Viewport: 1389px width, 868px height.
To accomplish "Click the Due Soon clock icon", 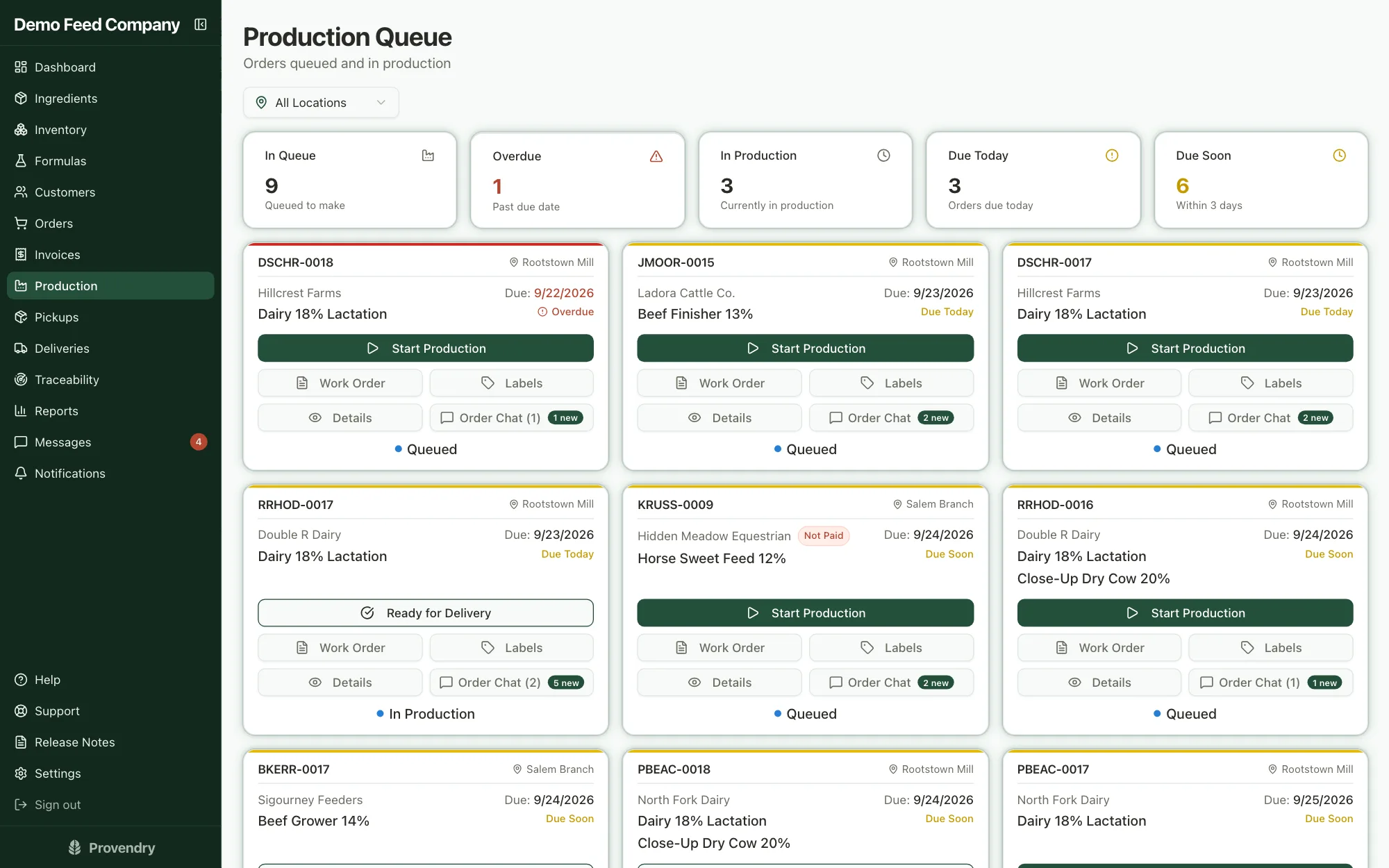I will point(1340,156).
